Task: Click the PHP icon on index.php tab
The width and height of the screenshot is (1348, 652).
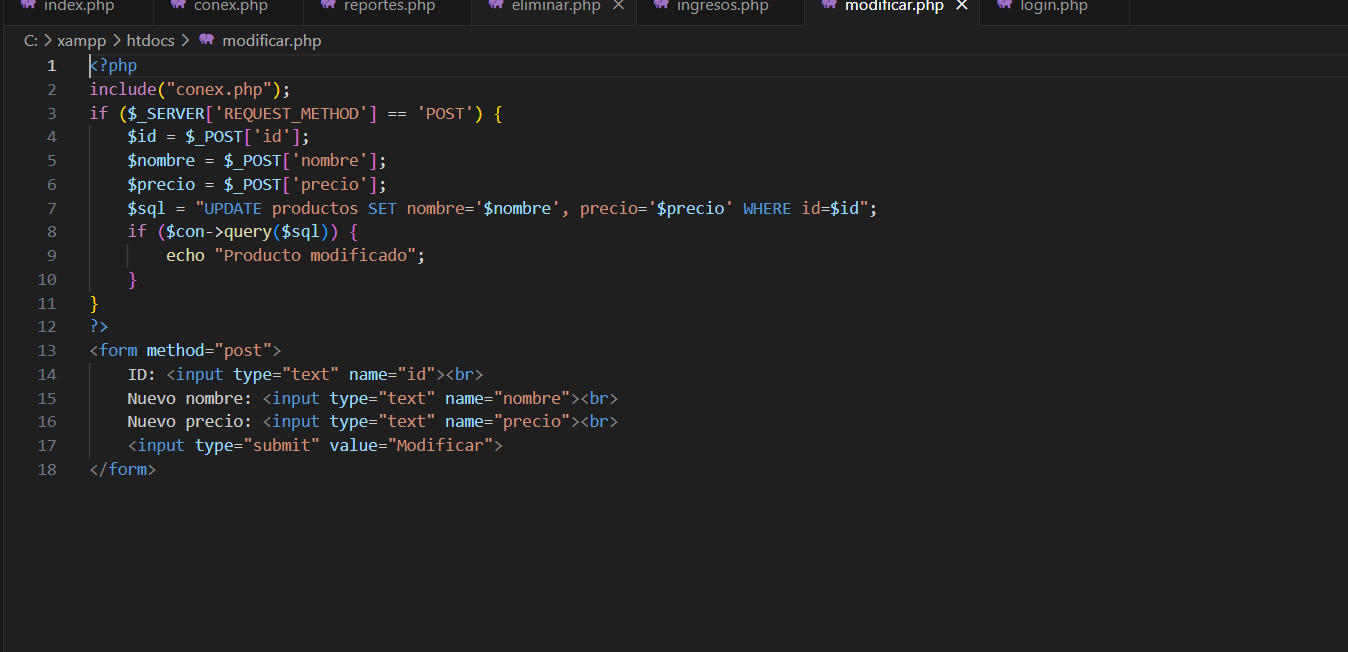Action: [28, 5]
